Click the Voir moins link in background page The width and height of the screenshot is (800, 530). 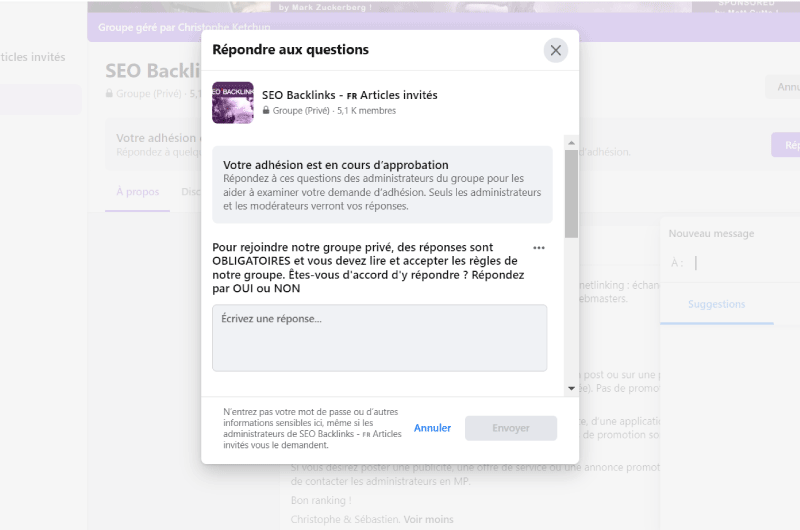(429, 519)
